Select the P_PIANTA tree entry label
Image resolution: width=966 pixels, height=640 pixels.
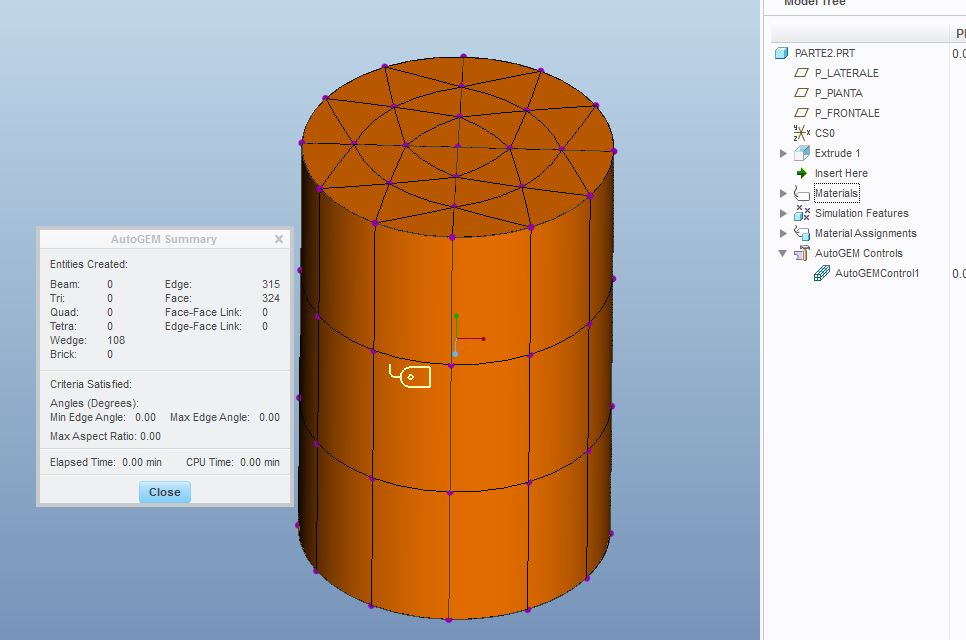[x=838, y=93]
